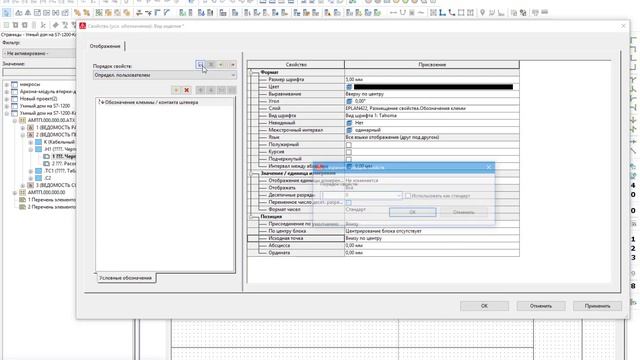This screenshot has width=640, height=360.
Task: Click the Применить button
Action: tap(598, 306)
